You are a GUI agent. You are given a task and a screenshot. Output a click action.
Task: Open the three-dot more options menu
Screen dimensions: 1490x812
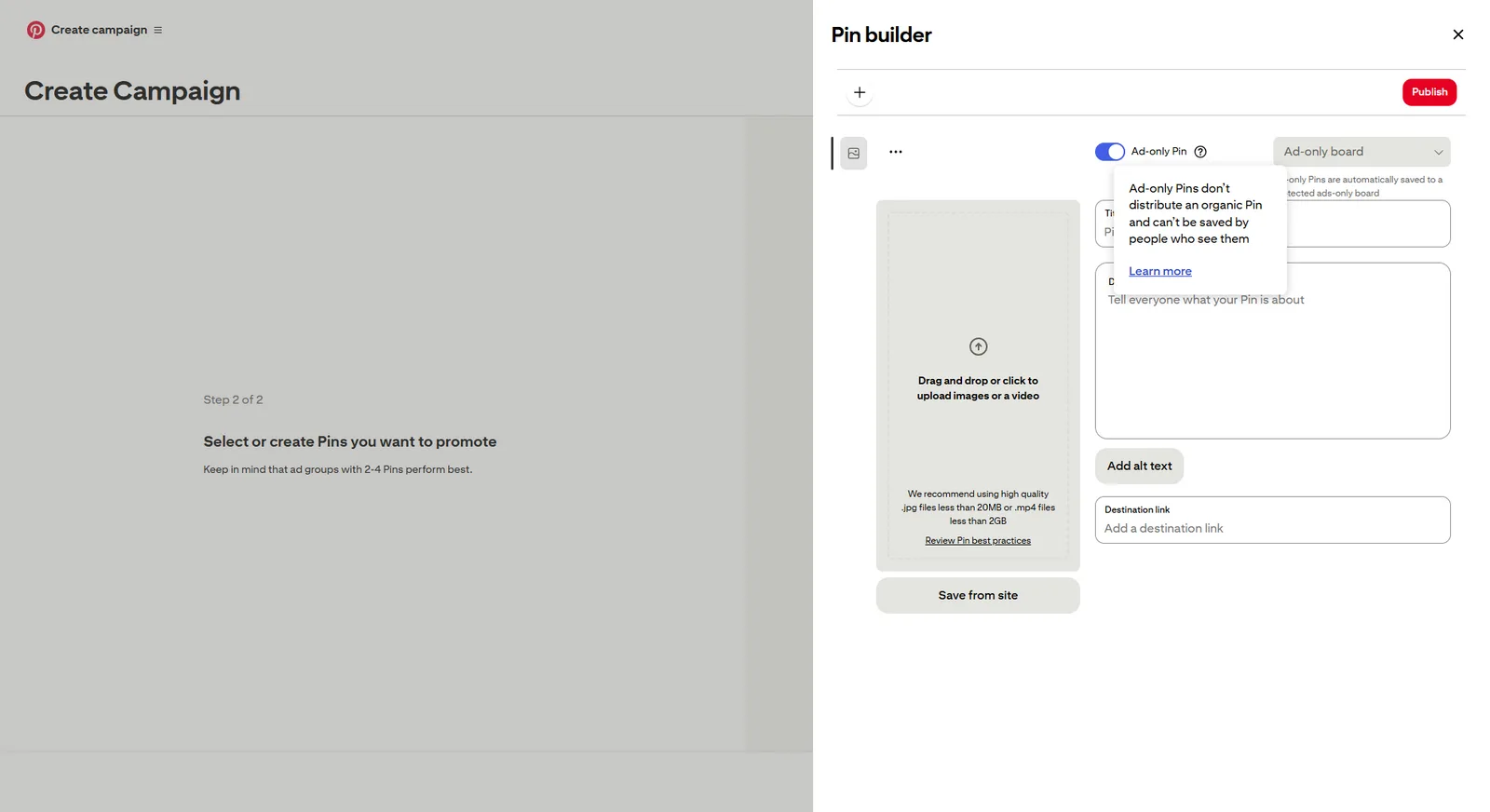coord(896,152)
